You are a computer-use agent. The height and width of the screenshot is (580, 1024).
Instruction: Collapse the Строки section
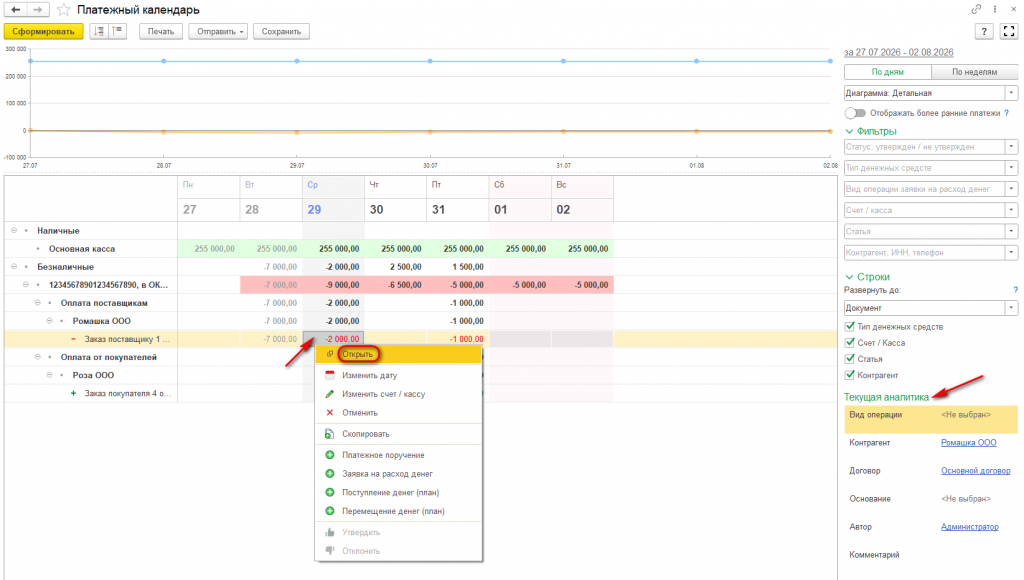pos(850,277)
